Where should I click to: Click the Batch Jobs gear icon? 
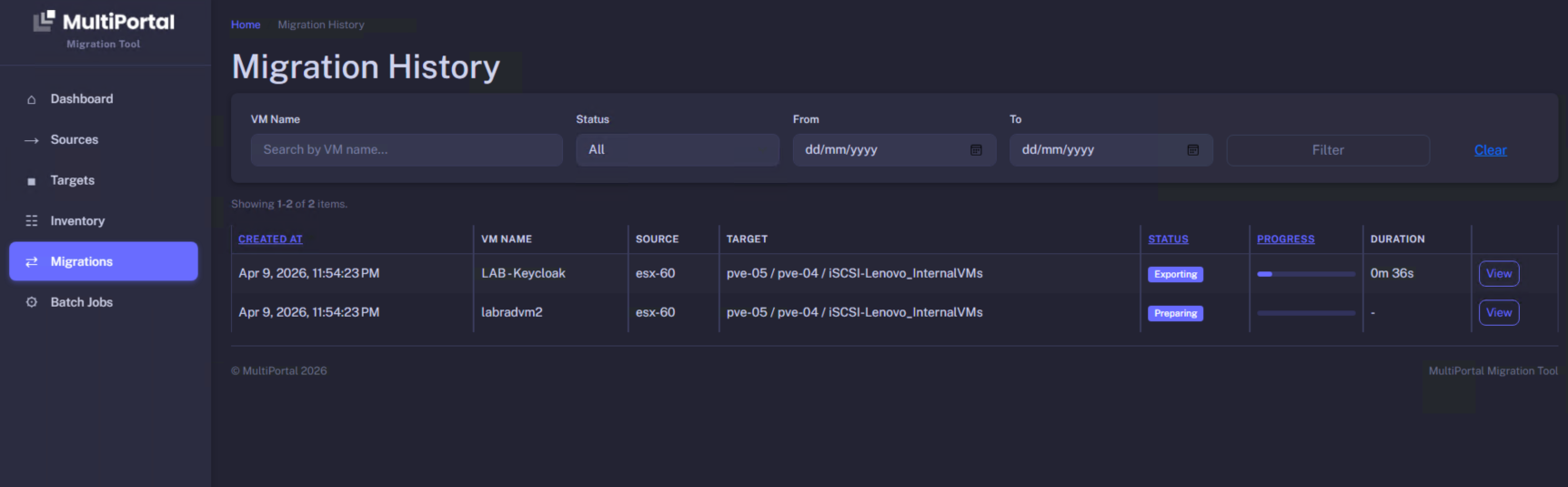click(32, 302)
